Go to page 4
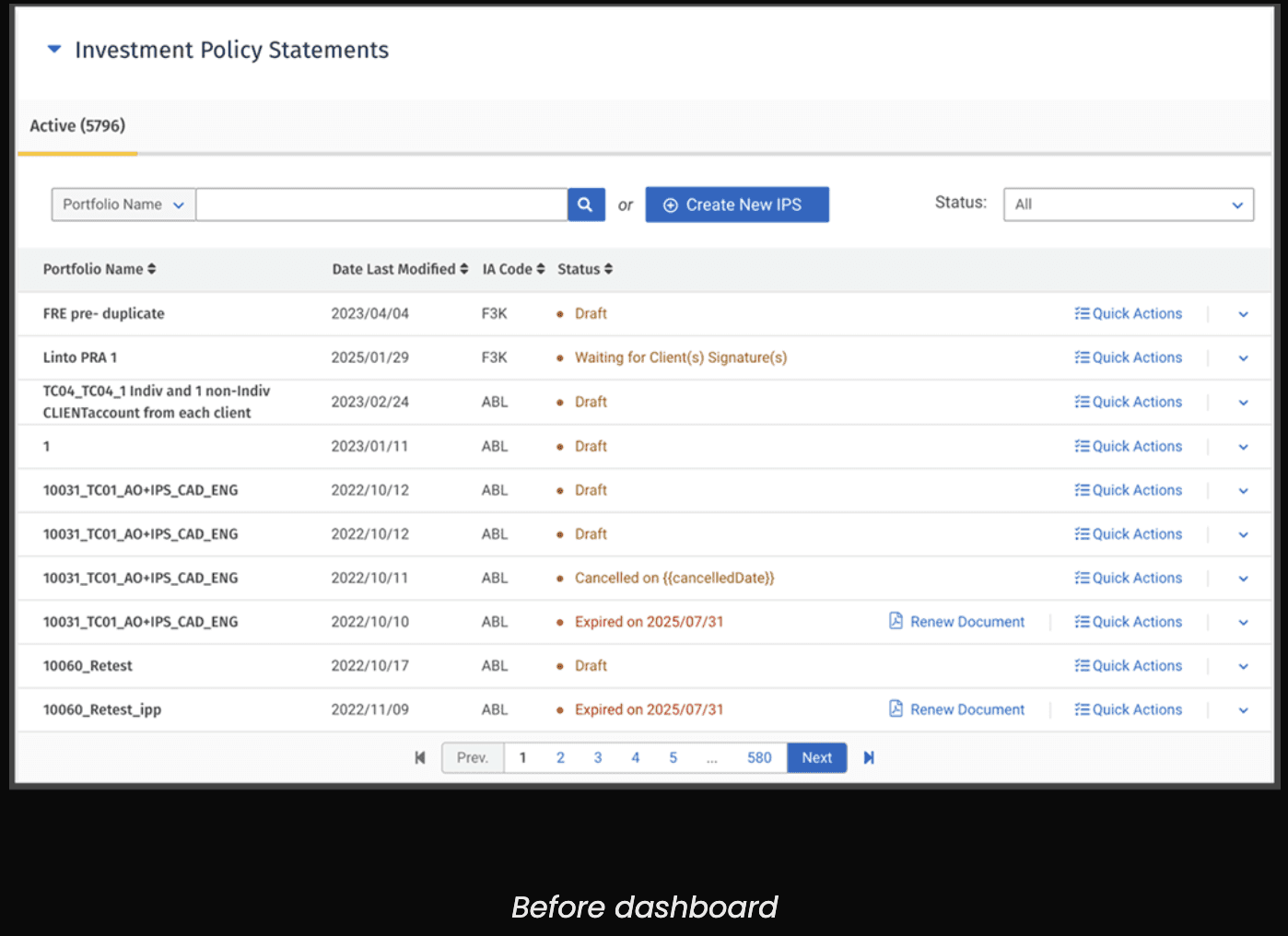1288x936 pixels. point(636,757)
